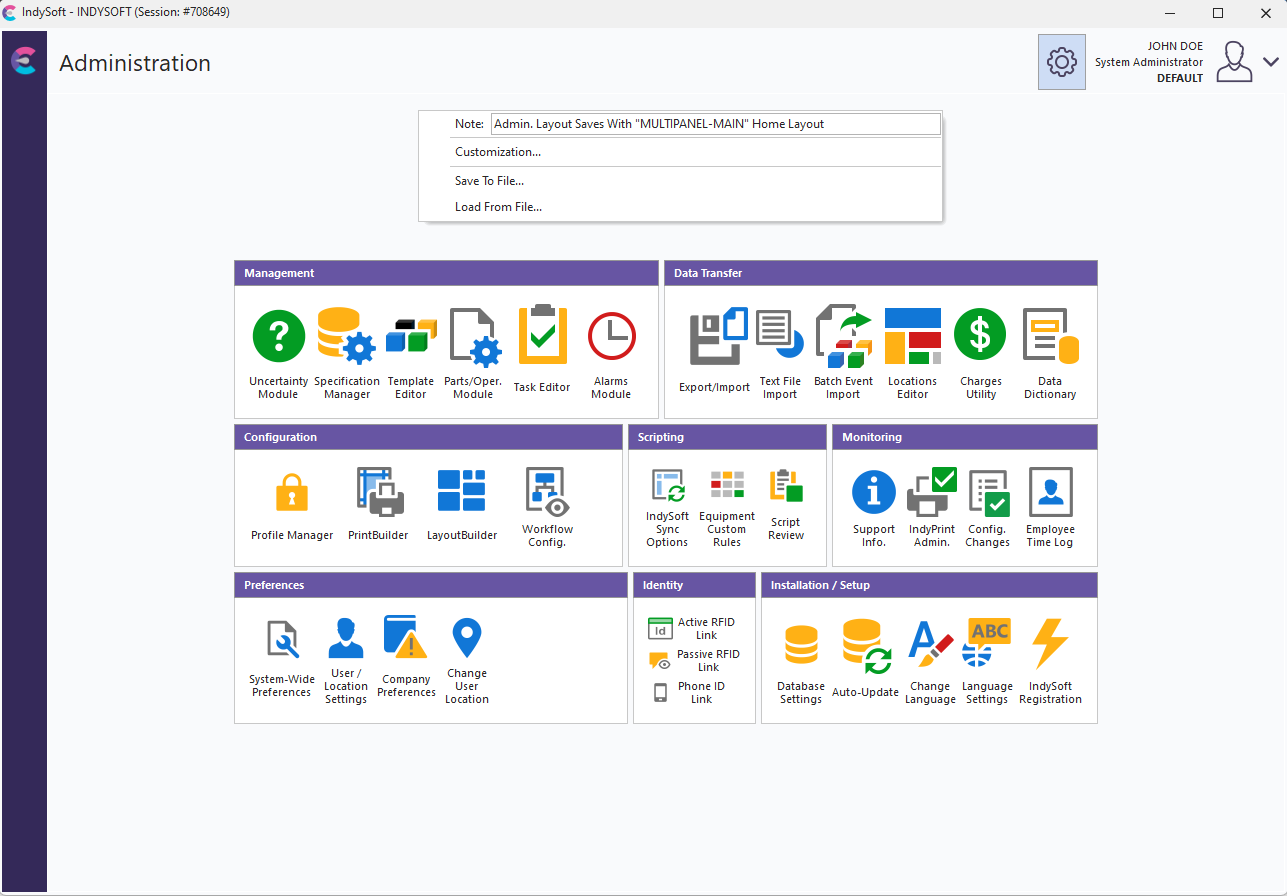Open the LayoutBuilder tool
This screenshot has width=1287, height=896.
coord(461,492)
